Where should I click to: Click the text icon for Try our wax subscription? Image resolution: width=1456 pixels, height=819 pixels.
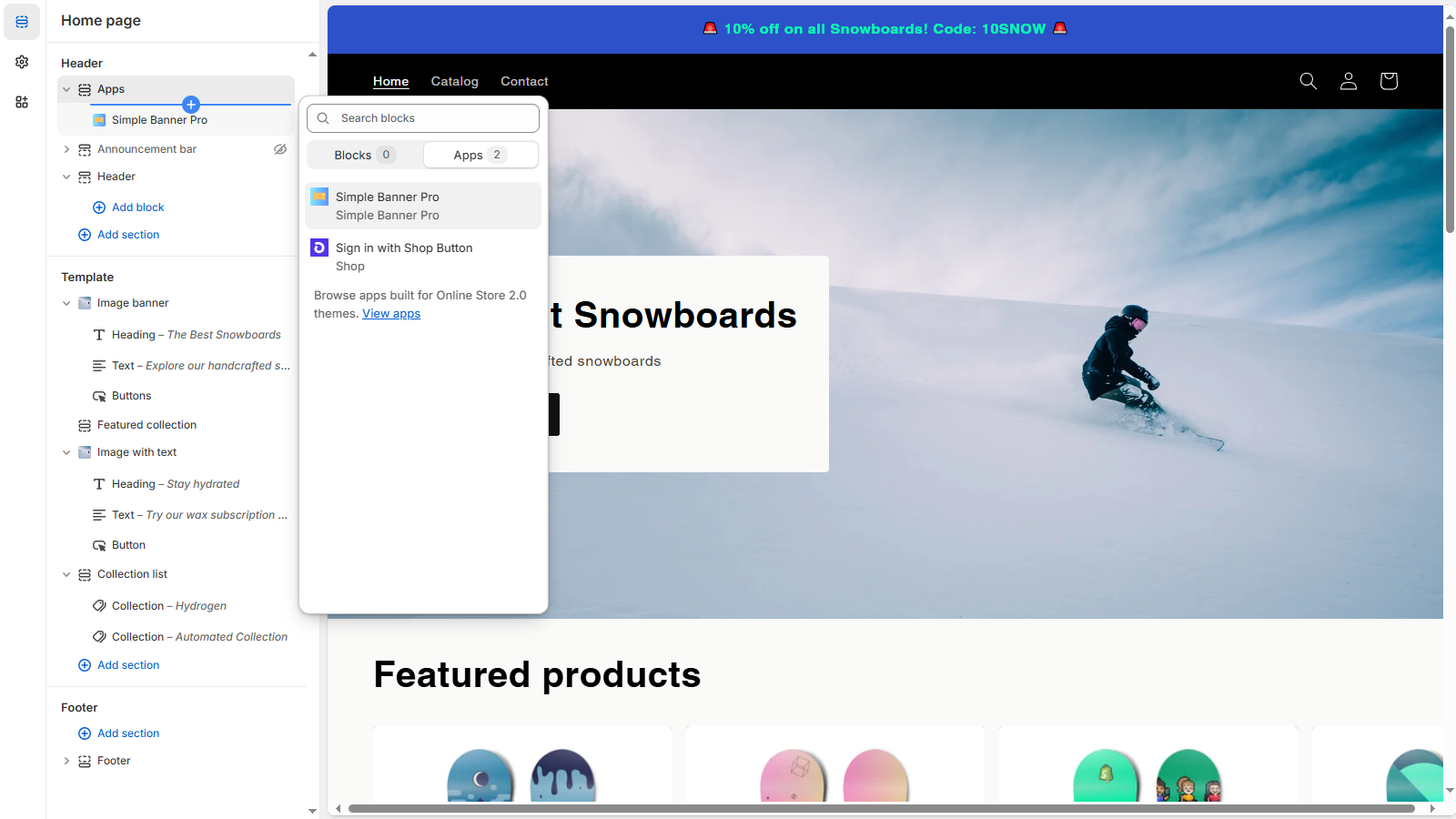coord(99,515)
